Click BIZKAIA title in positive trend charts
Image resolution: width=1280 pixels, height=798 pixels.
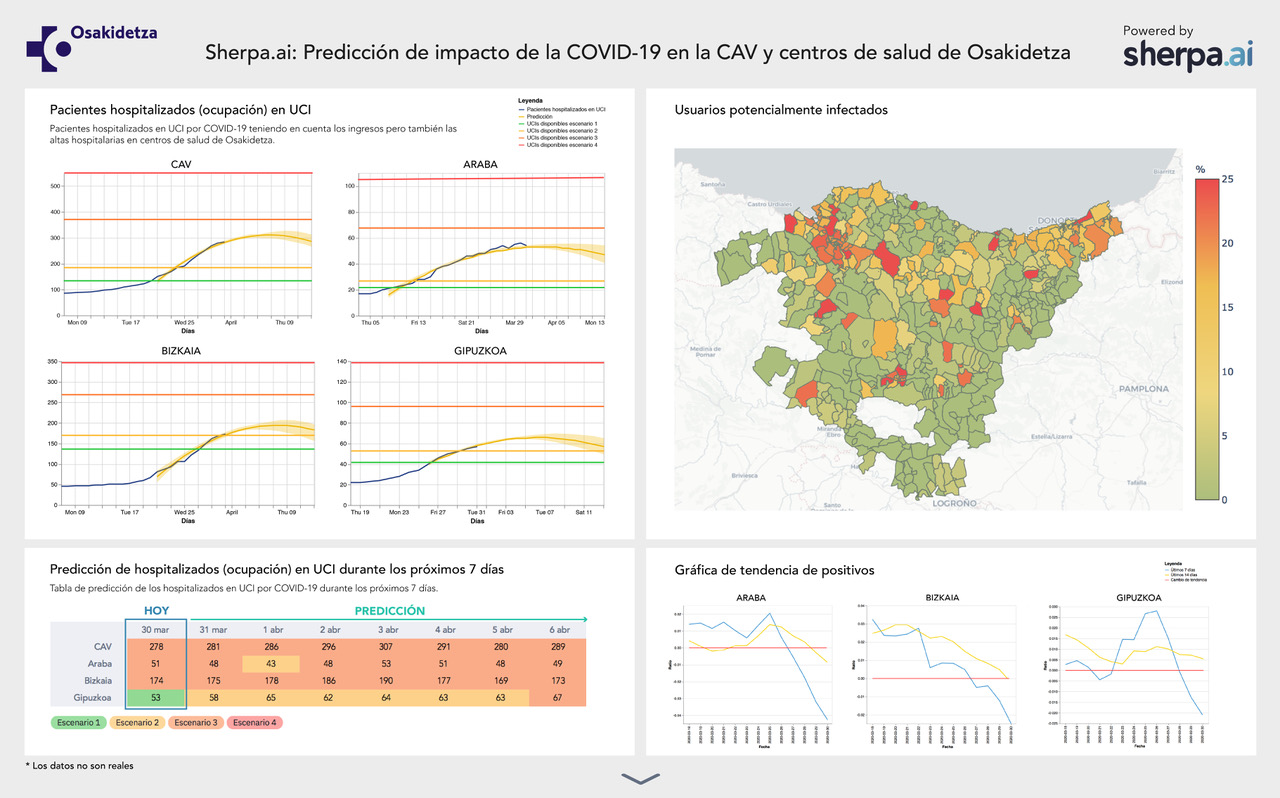(941, 597)
